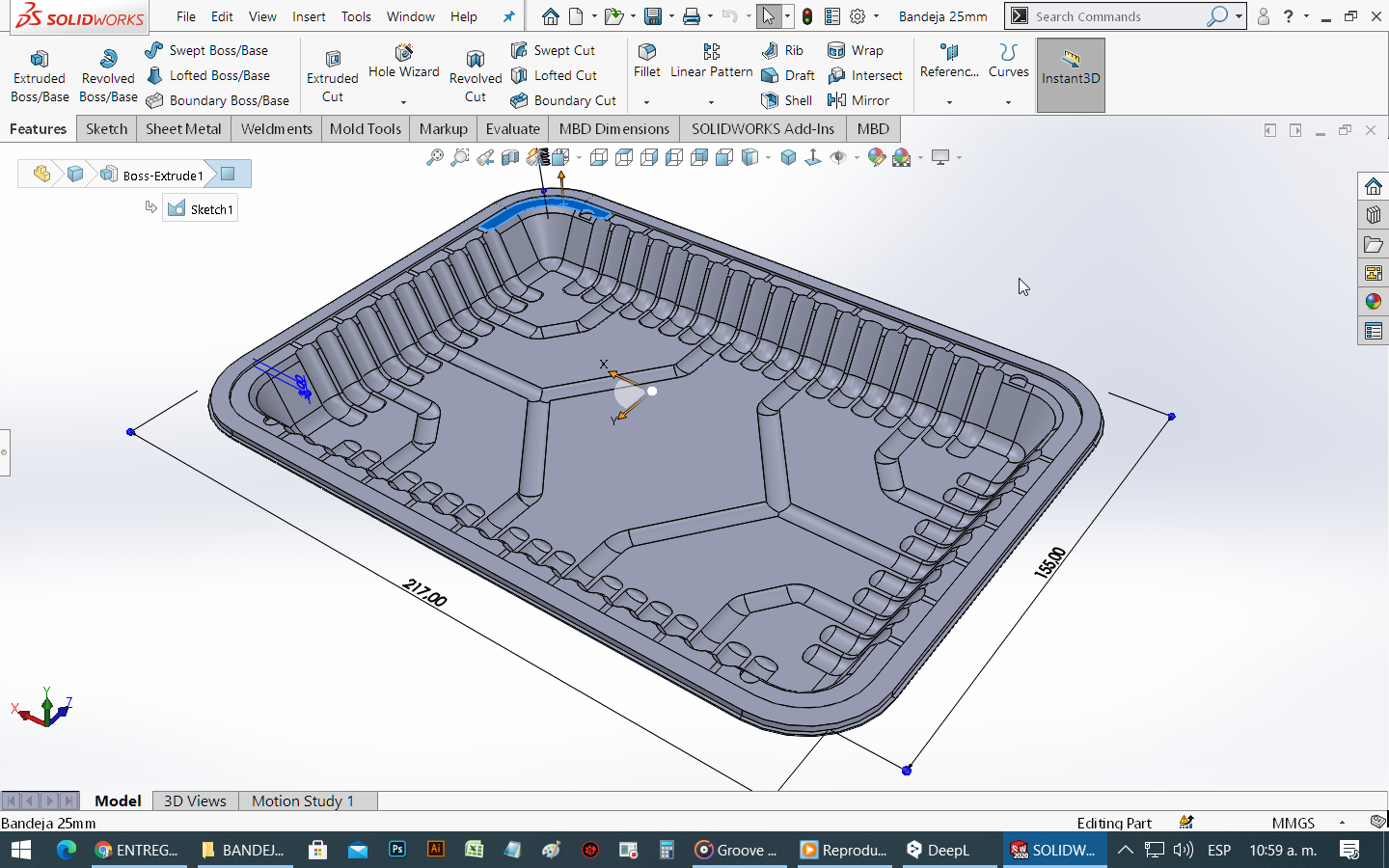Viewport: 1389px width, 868px height.
Task: Choose the Mirror feature tool
Action: click(x=858, y=100)
